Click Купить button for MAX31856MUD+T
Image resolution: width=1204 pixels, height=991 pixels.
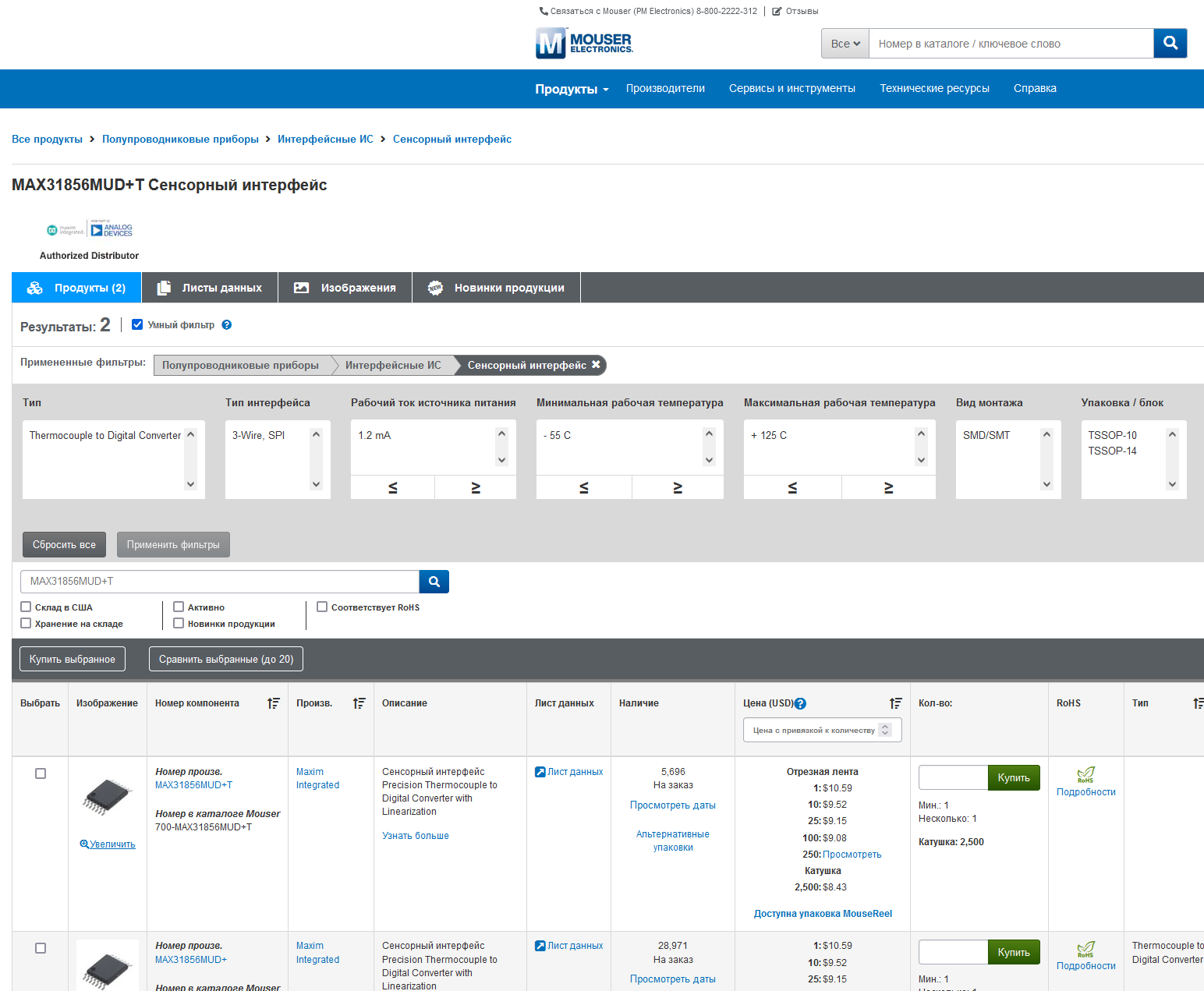coord(1014,778)
